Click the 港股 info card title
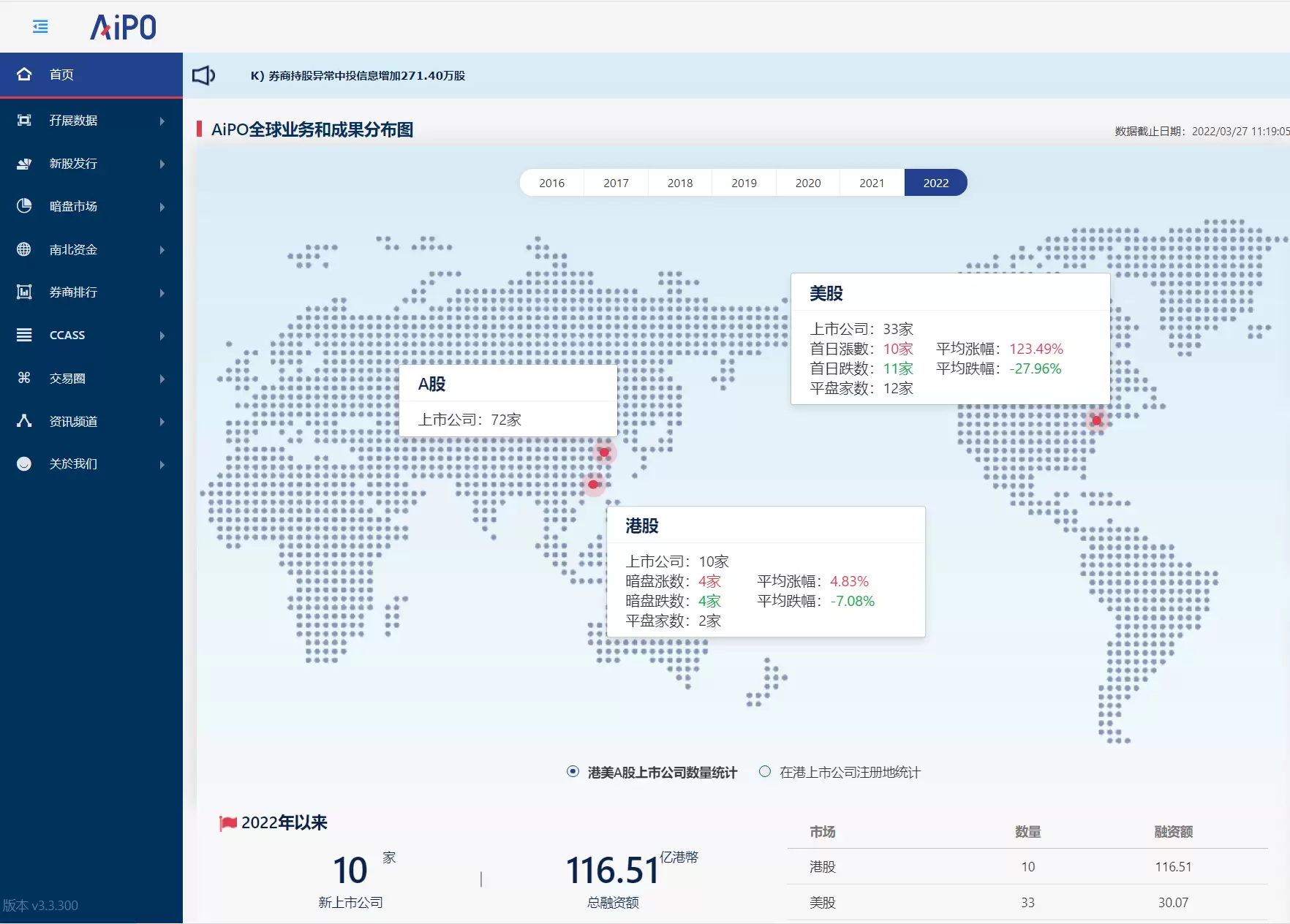 pyautogui.click(x=642, y=526)
